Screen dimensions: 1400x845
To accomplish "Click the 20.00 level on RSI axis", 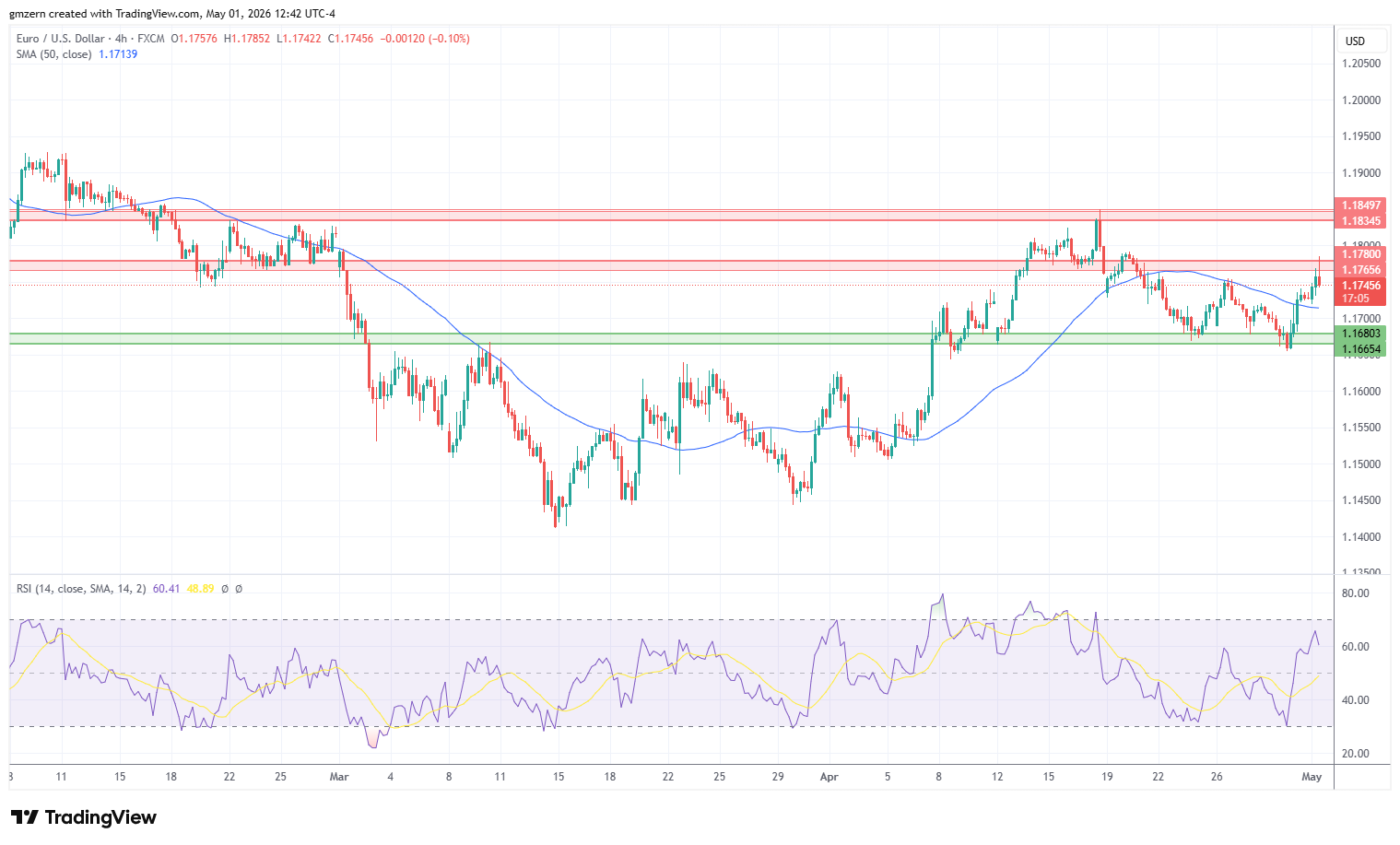I will pos(1355,754).
